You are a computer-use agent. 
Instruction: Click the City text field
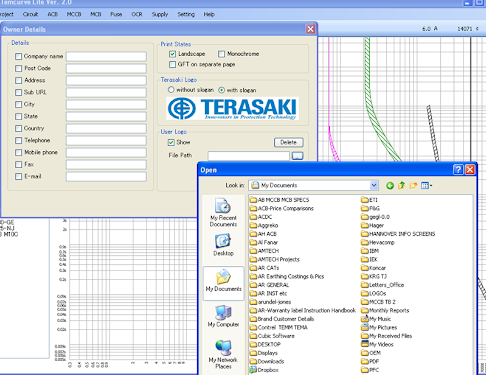pos(106,104)
